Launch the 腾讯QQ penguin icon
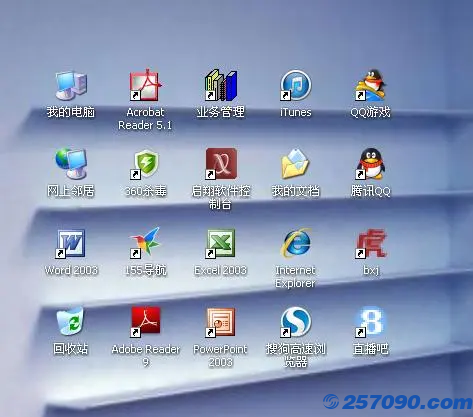Screen dimensions: 473x417 tap(370, 164)
